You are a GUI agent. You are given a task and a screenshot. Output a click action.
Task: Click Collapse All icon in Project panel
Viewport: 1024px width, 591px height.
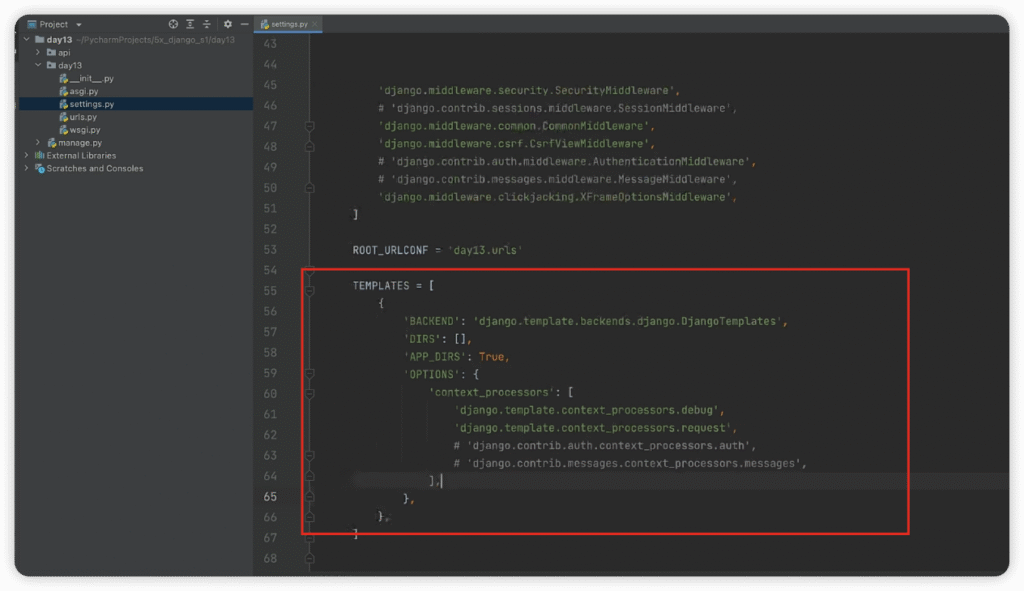click(207, 24)
